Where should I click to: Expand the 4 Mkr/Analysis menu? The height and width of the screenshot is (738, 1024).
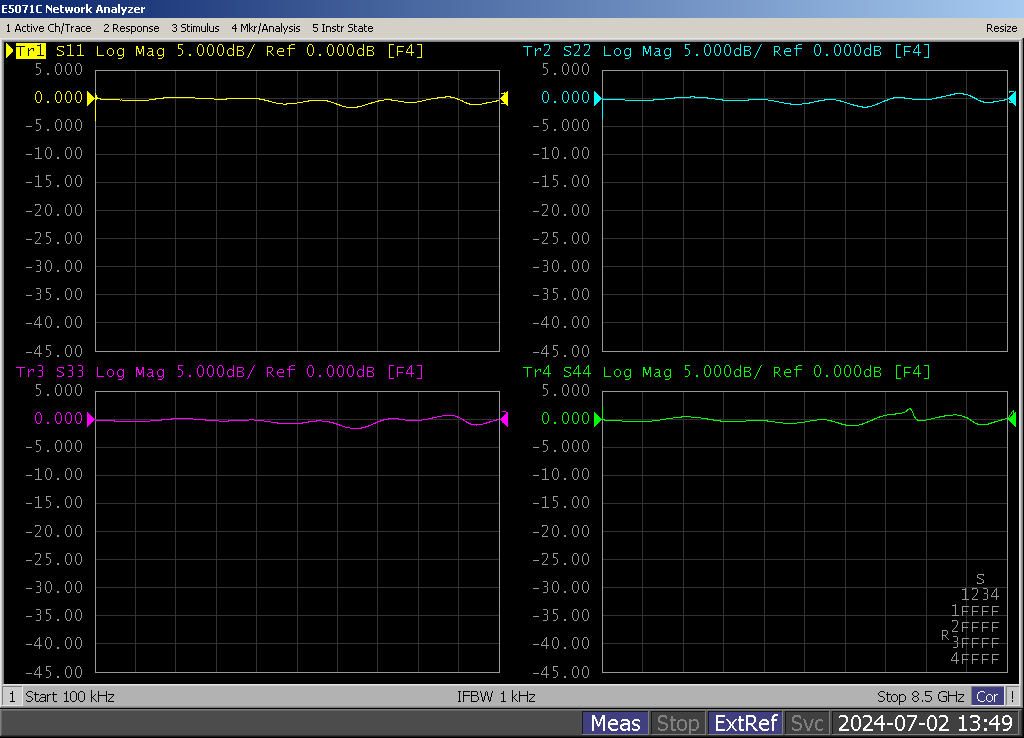point(265,28)
